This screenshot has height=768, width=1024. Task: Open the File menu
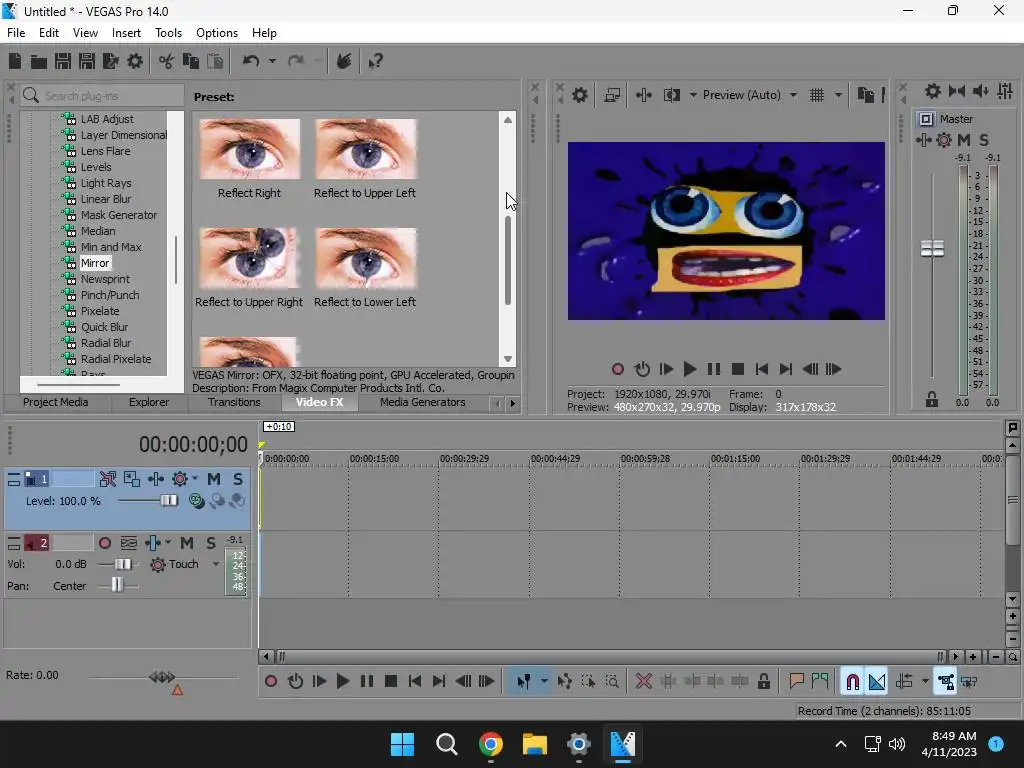click(x=16, y=33)
